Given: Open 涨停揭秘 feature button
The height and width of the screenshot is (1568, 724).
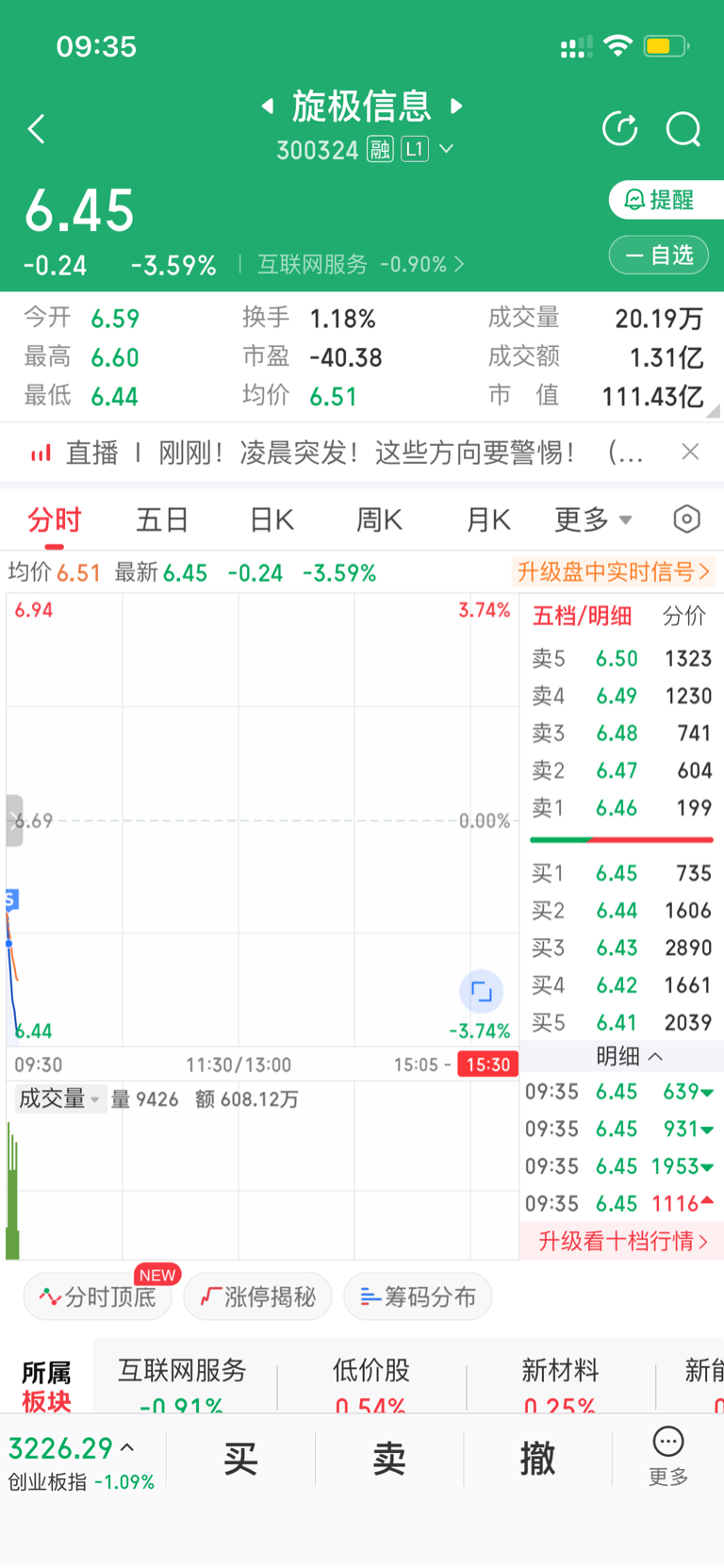Looking at the screenshot, I should click(257, 1296).
